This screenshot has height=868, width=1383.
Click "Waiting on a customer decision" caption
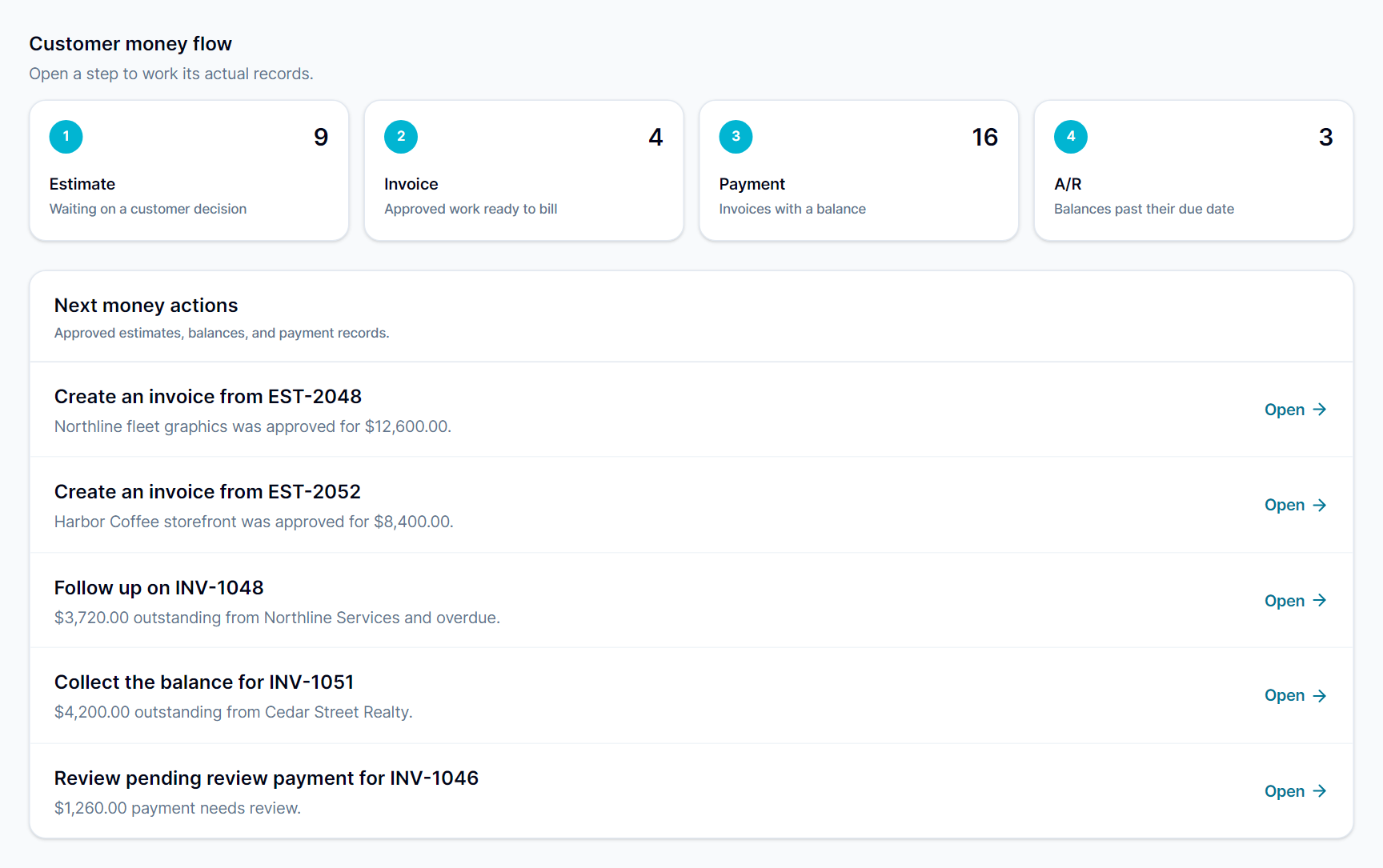148,209
